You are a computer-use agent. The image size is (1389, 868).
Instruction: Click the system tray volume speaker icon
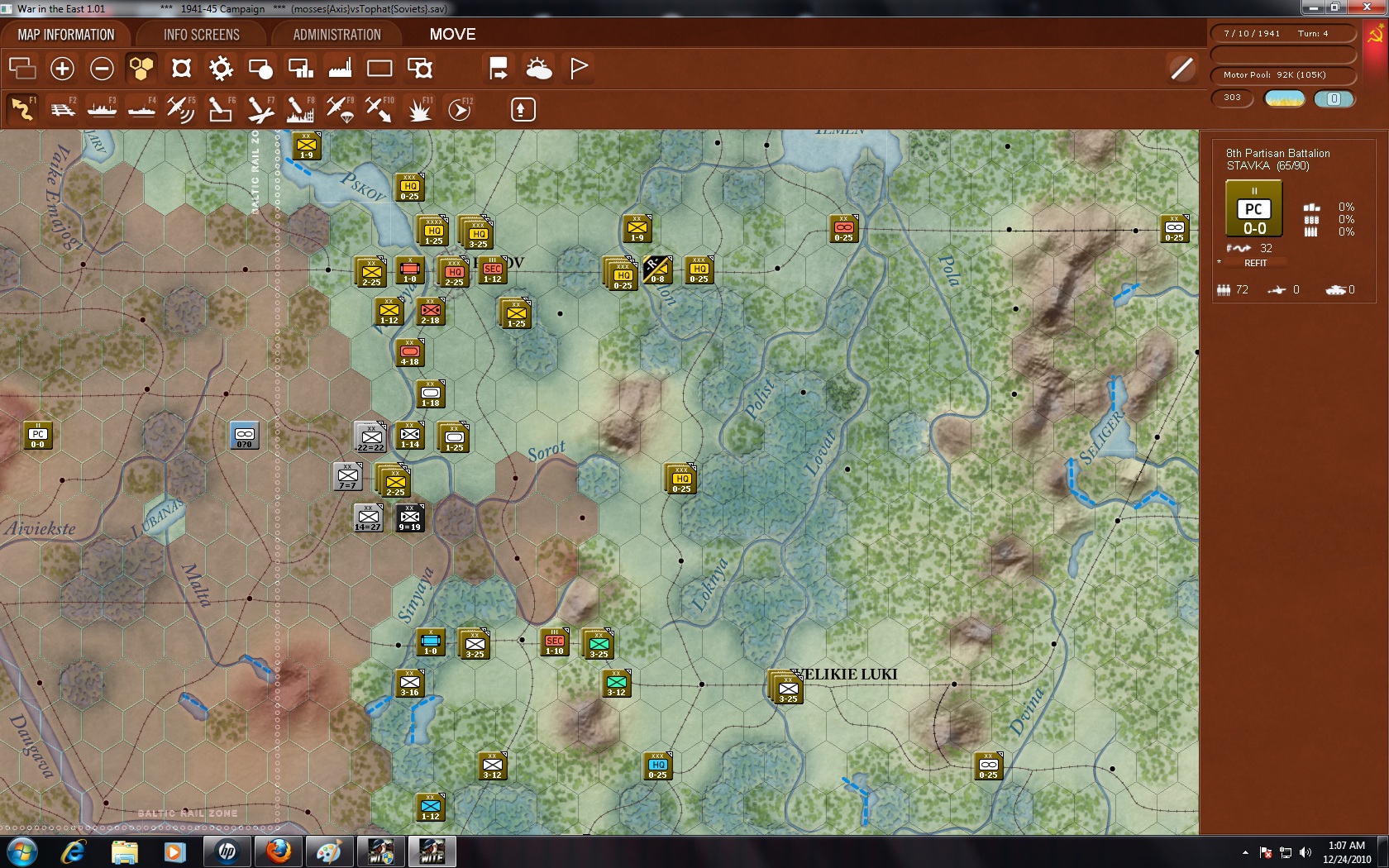click(x=1305, y=852)
